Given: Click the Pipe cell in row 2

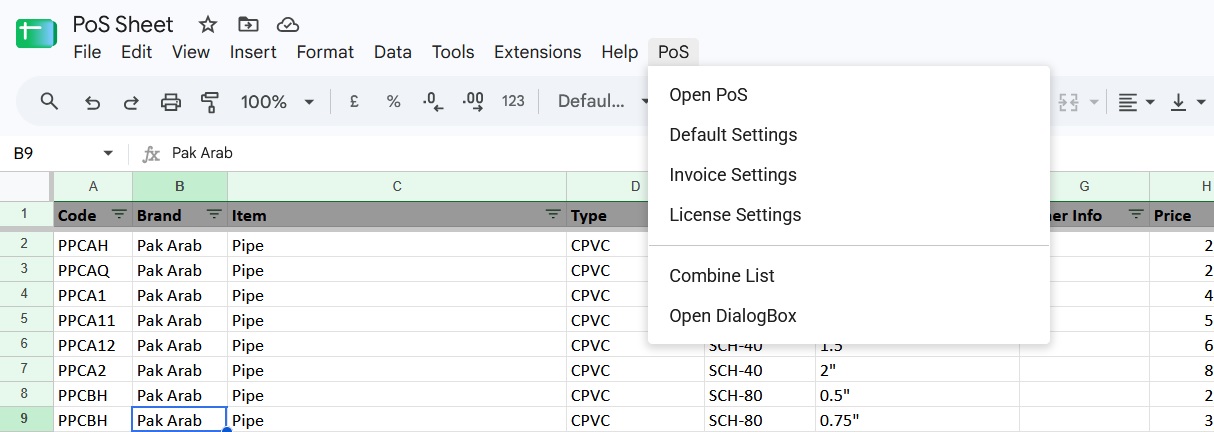Looking at the screenshot, I should [397, 245].
